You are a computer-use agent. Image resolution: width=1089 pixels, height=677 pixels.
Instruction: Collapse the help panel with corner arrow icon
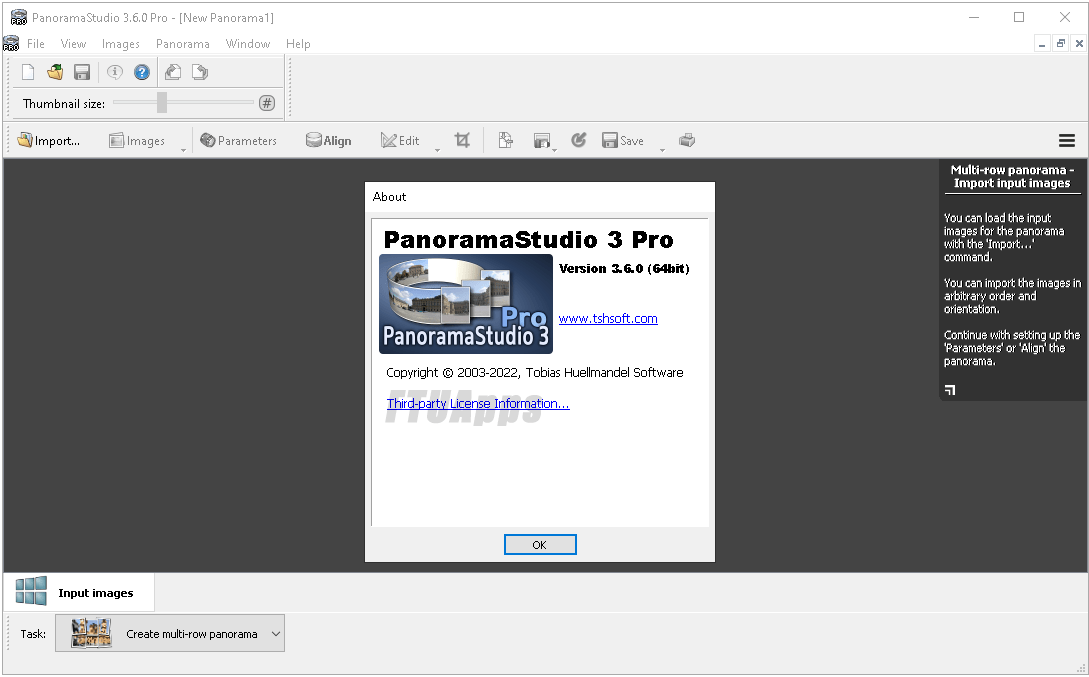coord(950,390)
